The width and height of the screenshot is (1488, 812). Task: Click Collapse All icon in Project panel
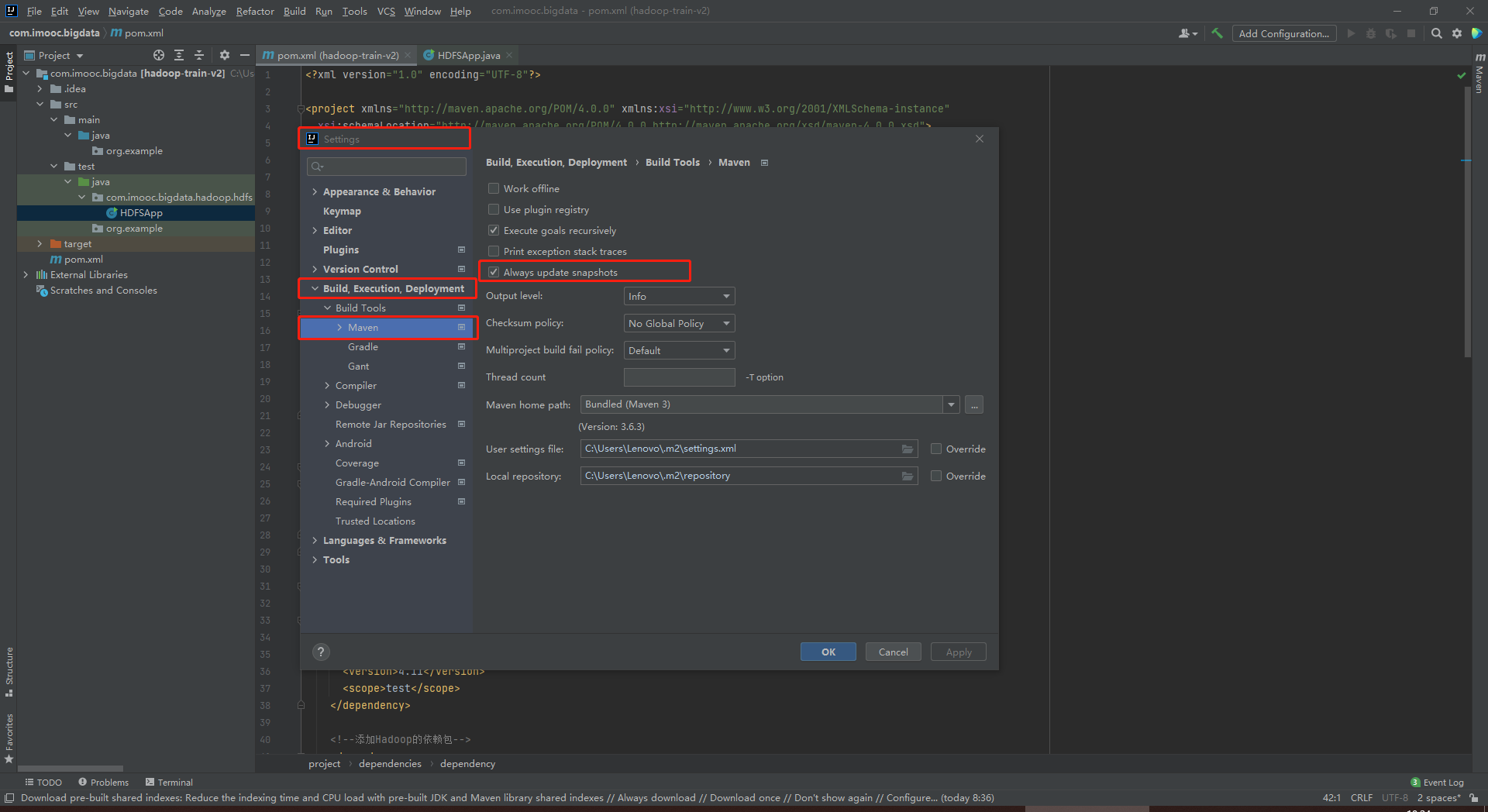point(199,55)
